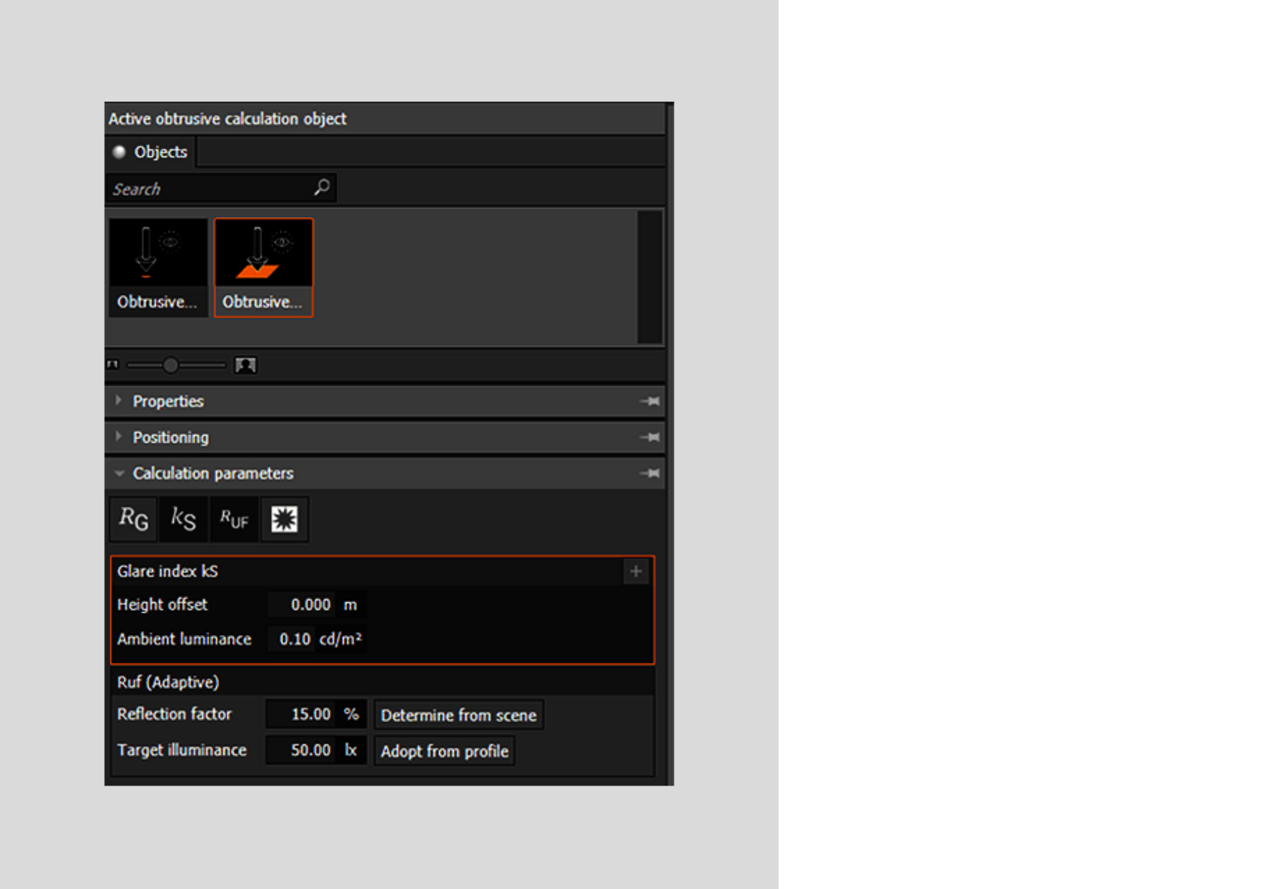Pin the Properties section
This screenshot has height=889, width=1280.
click(x=650, y=401)
